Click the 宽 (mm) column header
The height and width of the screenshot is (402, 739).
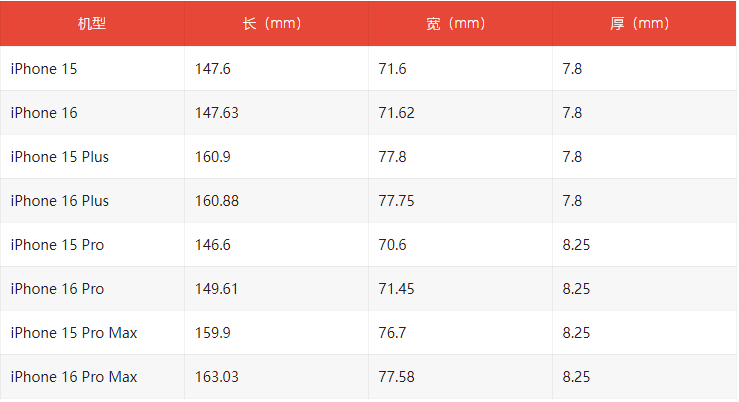pyautogui.click(x=460, y=23)
